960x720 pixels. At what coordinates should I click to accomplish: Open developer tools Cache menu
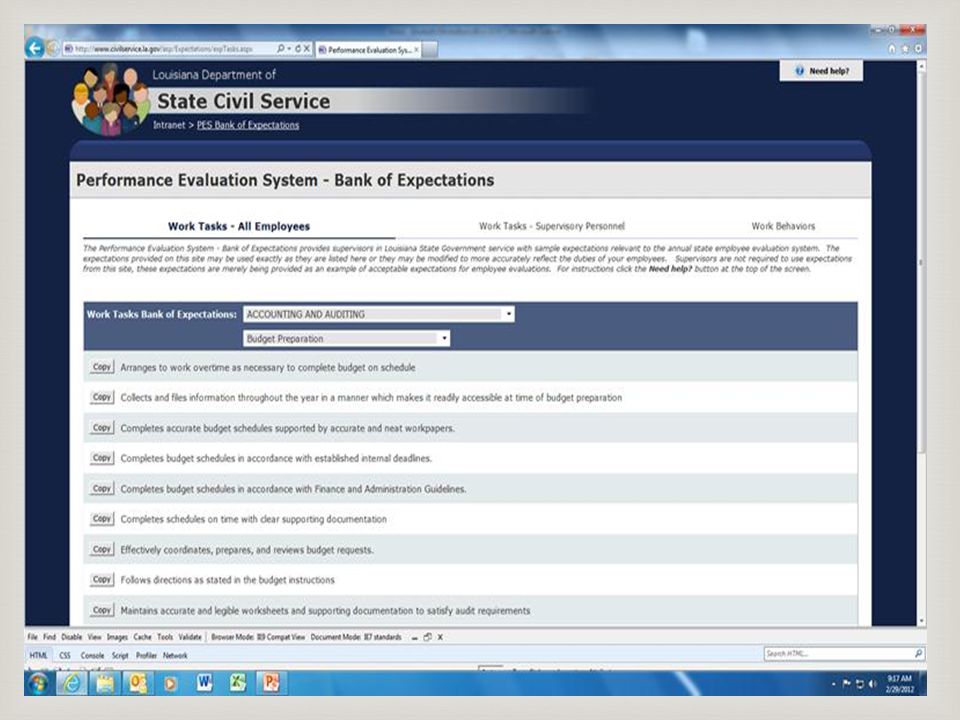(x=142, y=637)
